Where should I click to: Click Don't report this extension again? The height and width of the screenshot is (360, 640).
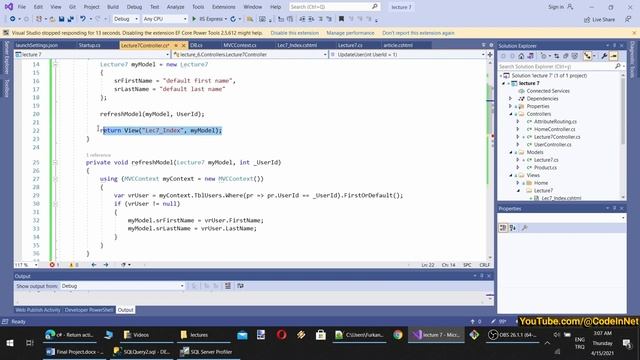click(418, 33)
